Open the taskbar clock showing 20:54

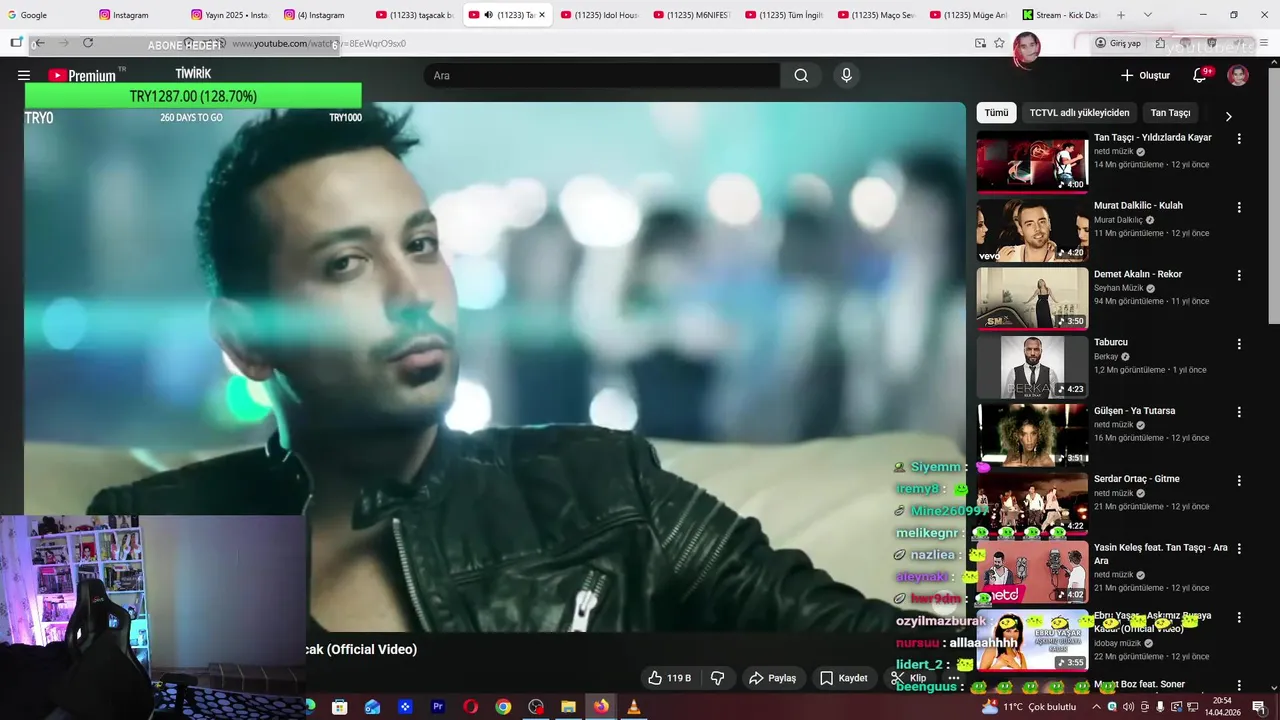pos(1222,706)
